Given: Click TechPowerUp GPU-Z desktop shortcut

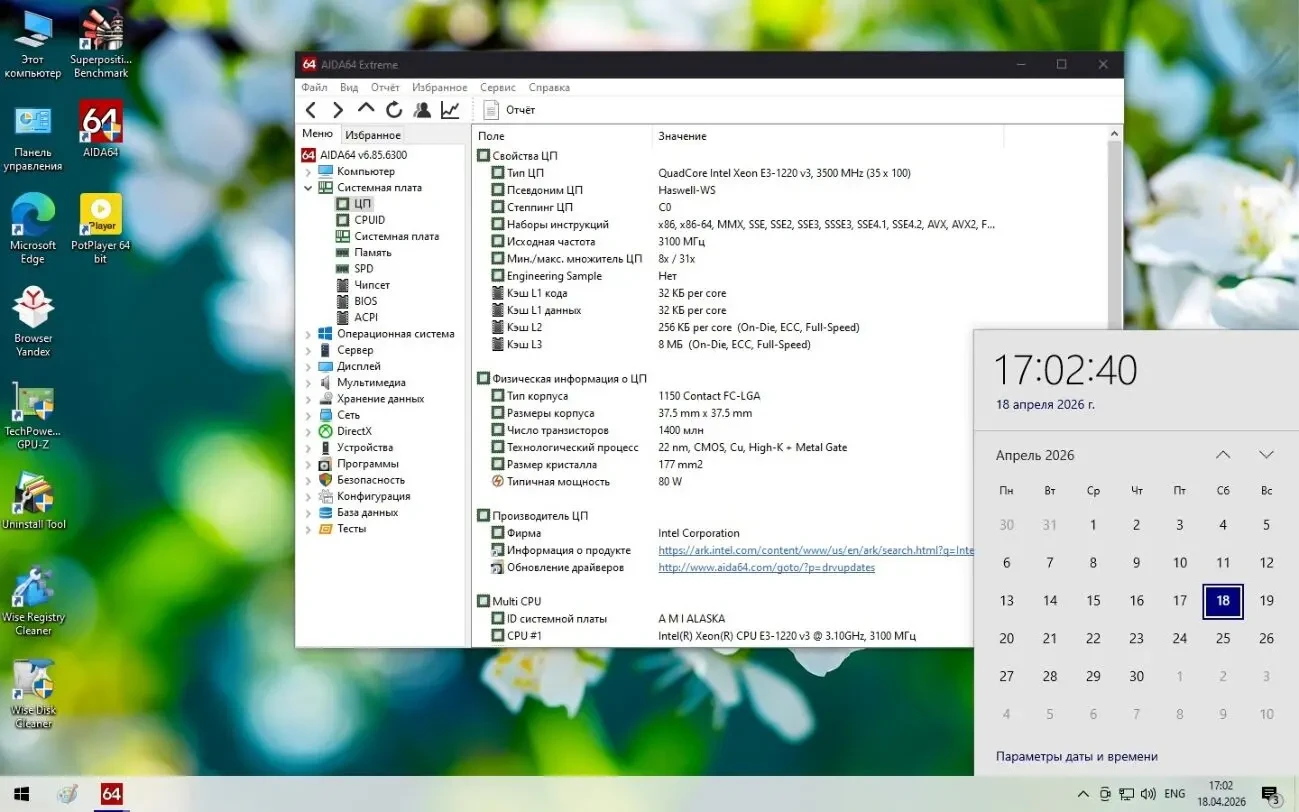Looking at the screenshot, I should pyautogui.click(x=33, y=415).
